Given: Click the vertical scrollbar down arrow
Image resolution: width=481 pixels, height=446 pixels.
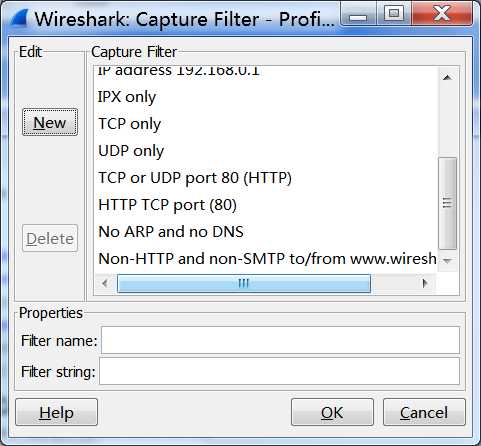Looking at the screenshot, I should coord(447,261).
